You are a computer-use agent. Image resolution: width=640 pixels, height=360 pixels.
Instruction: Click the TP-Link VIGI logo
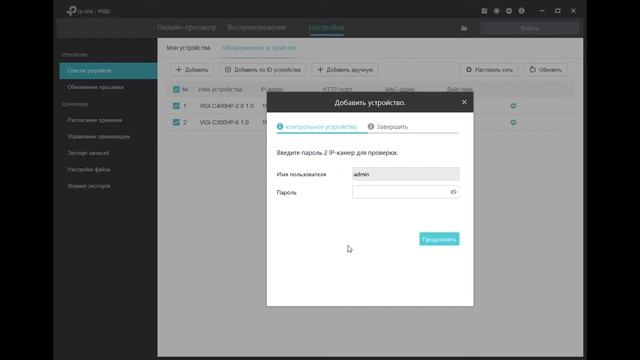click(x=88, y=11)
